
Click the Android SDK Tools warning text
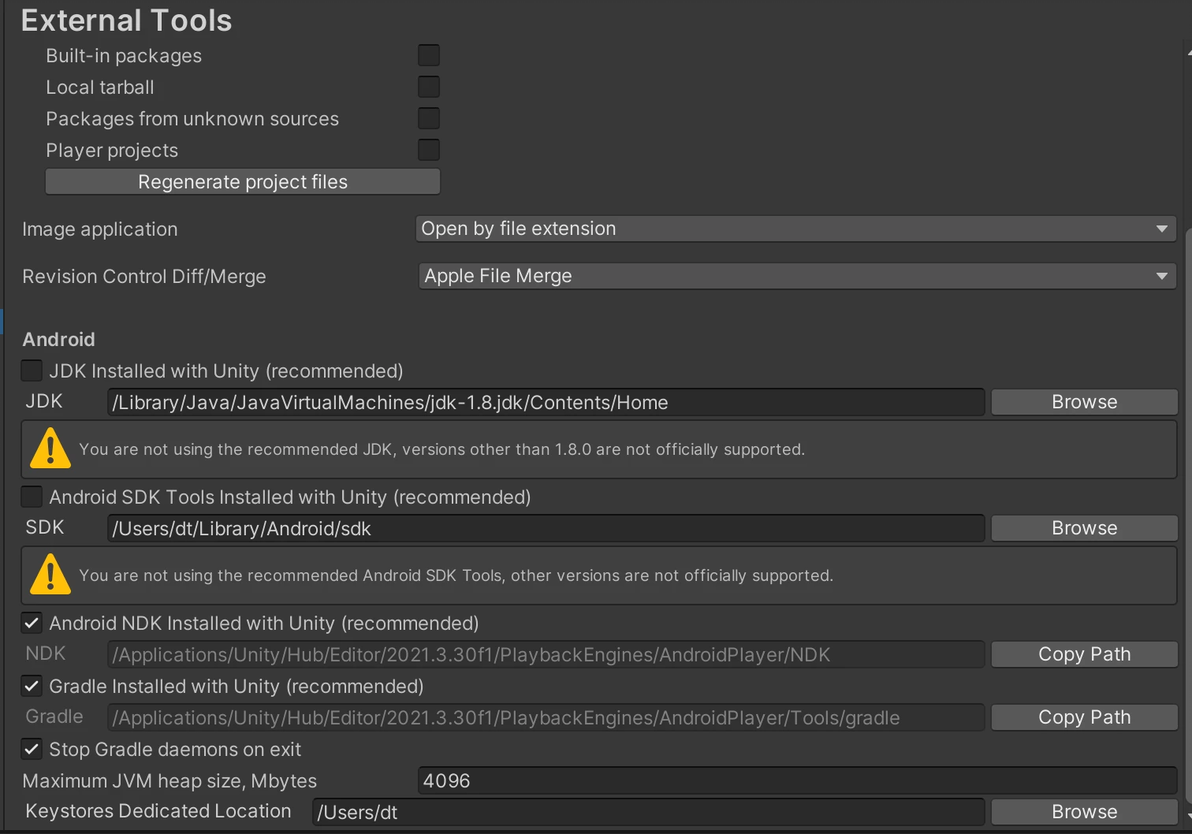456,576
